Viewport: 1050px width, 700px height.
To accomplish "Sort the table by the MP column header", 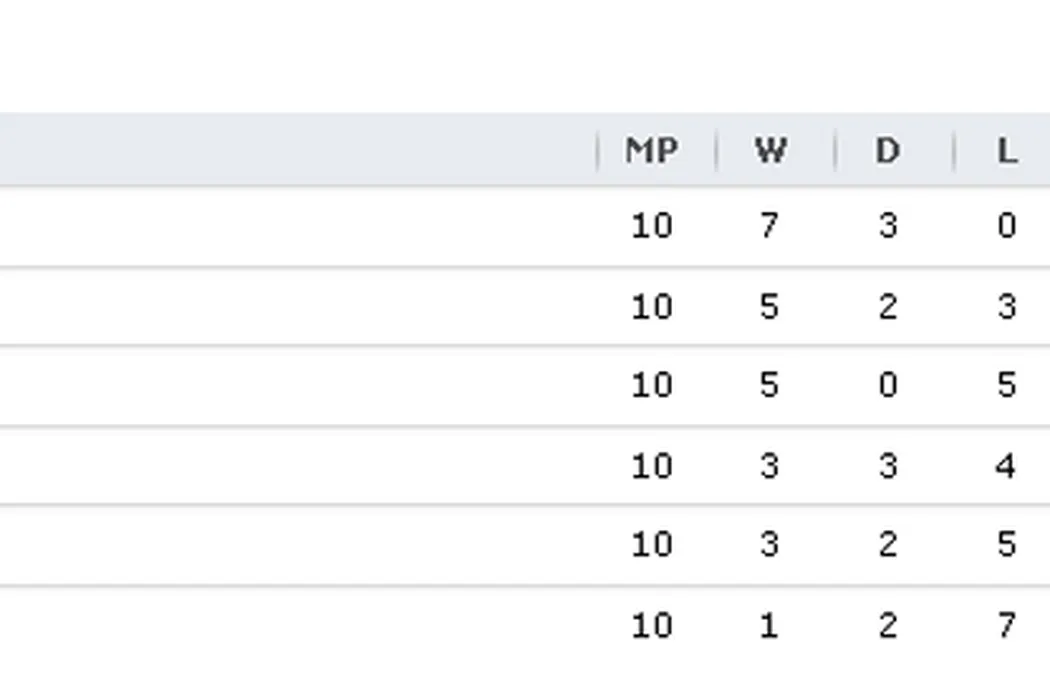I will [652, 151].
